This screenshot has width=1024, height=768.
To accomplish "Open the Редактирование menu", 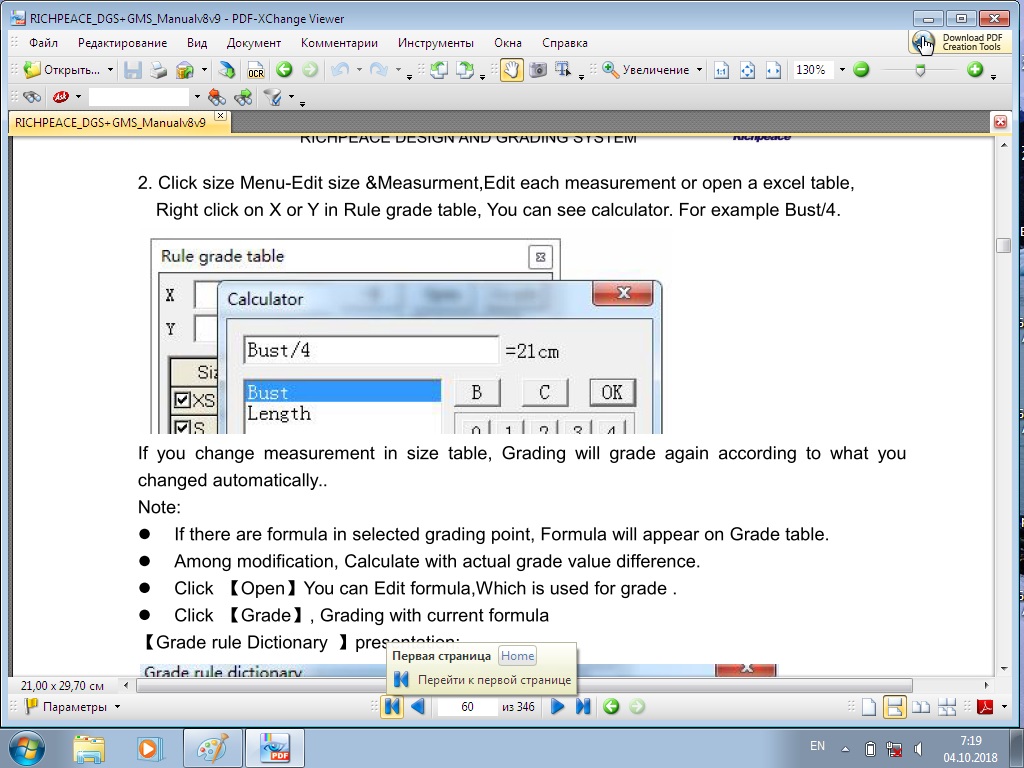I will point(122,43).
